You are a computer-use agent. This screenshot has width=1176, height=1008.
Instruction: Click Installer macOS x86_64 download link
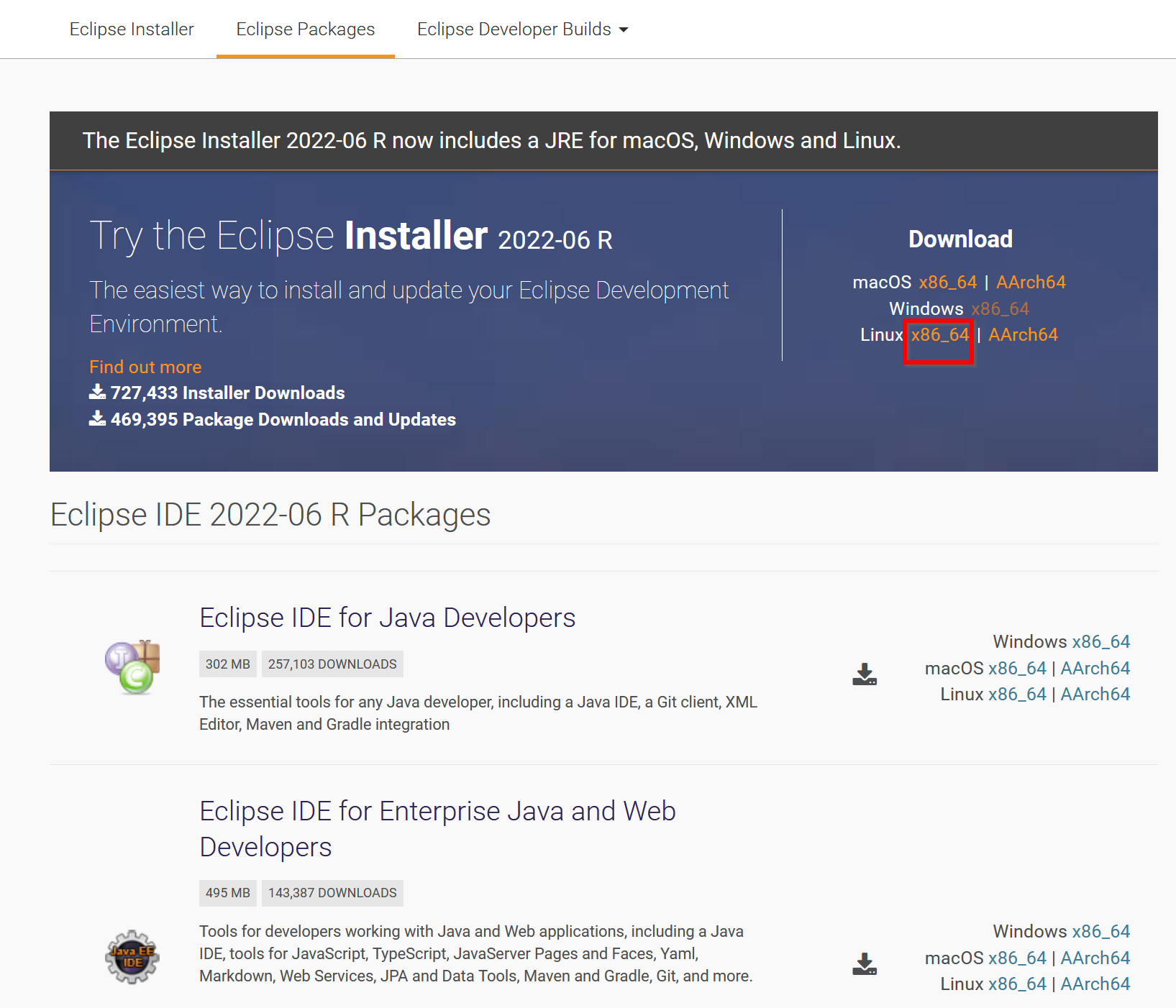coord(947,283)
